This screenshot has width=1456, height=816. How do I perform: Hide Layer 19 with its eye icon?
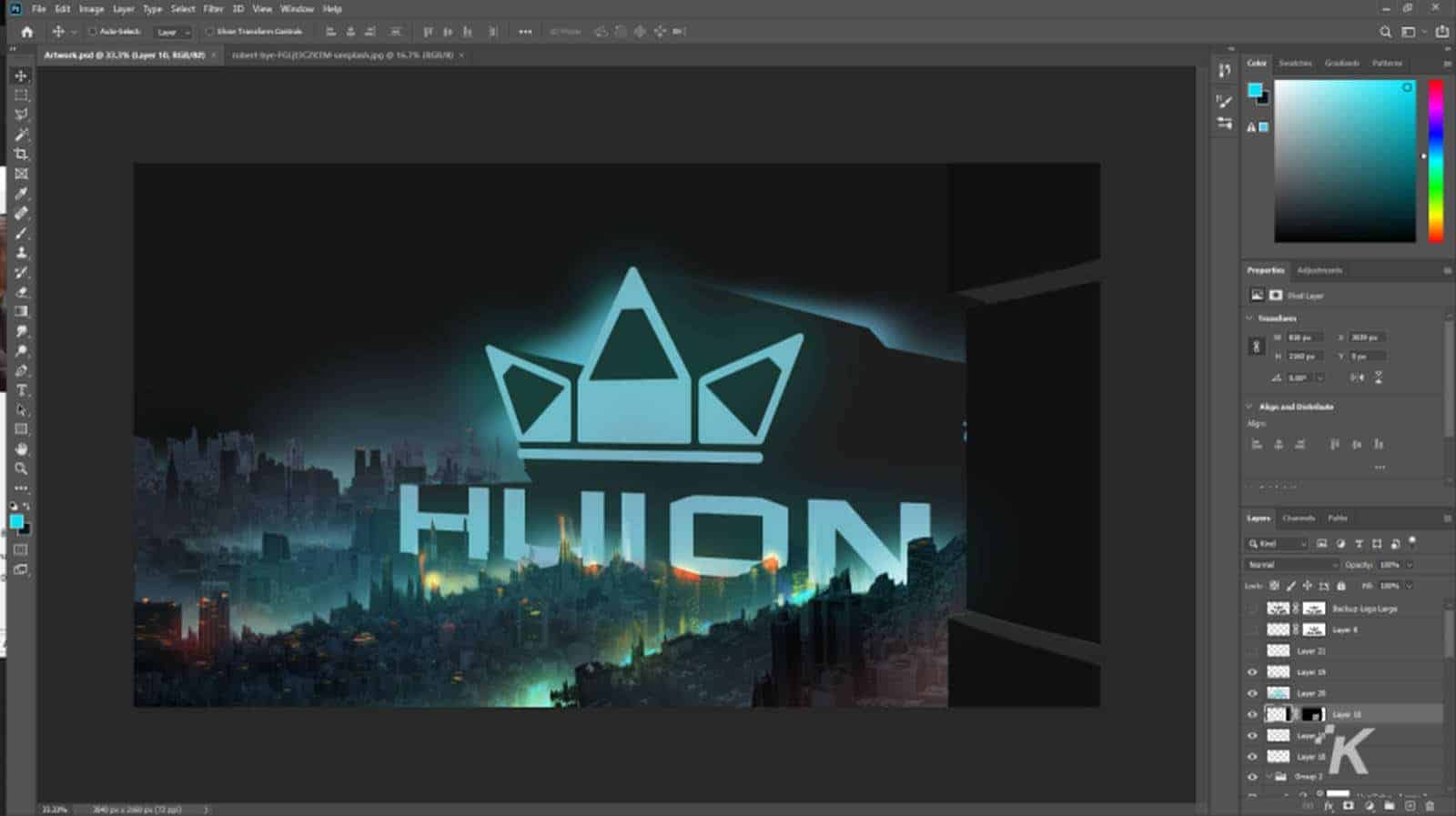click(1252, 672)
